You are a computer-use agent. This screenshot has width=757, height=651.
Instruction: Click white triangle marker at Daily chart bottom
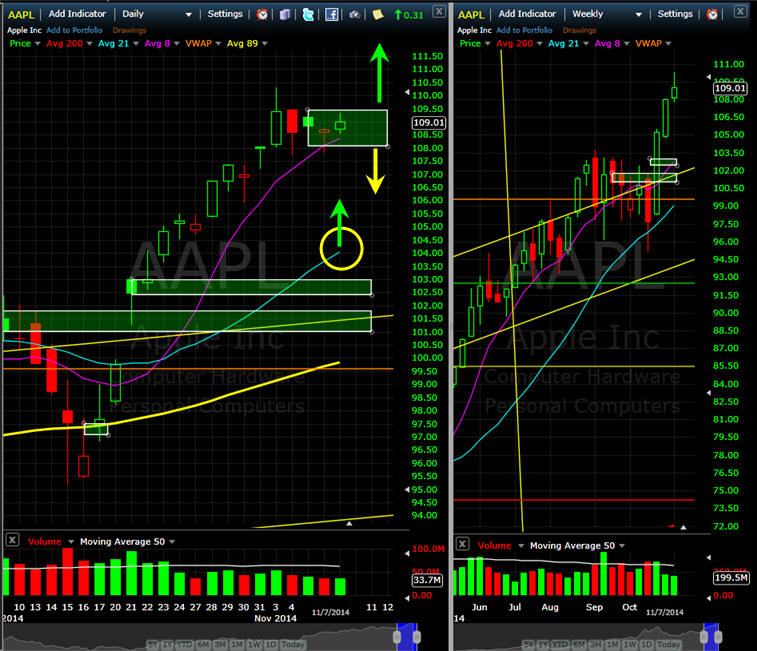tap(349, 523)
